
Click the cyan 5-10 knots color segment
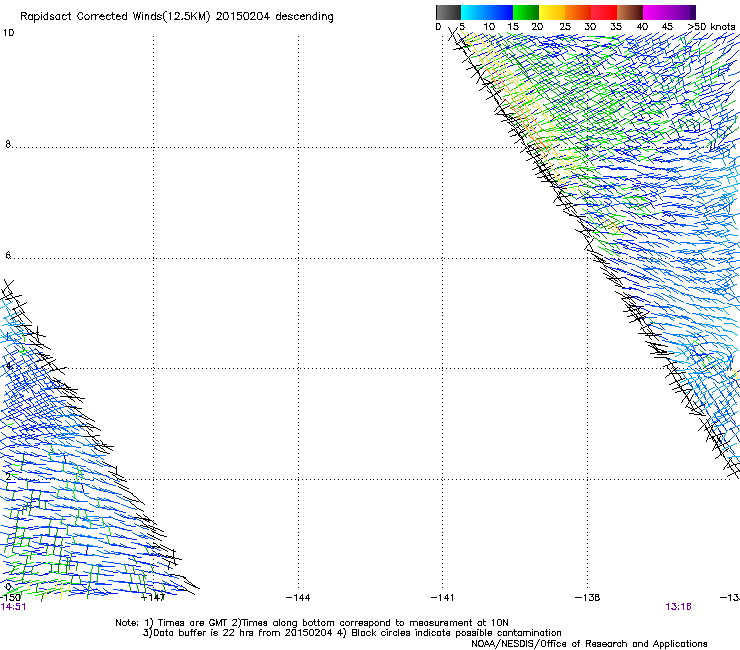pyautogui.click(x=474, y=12)
